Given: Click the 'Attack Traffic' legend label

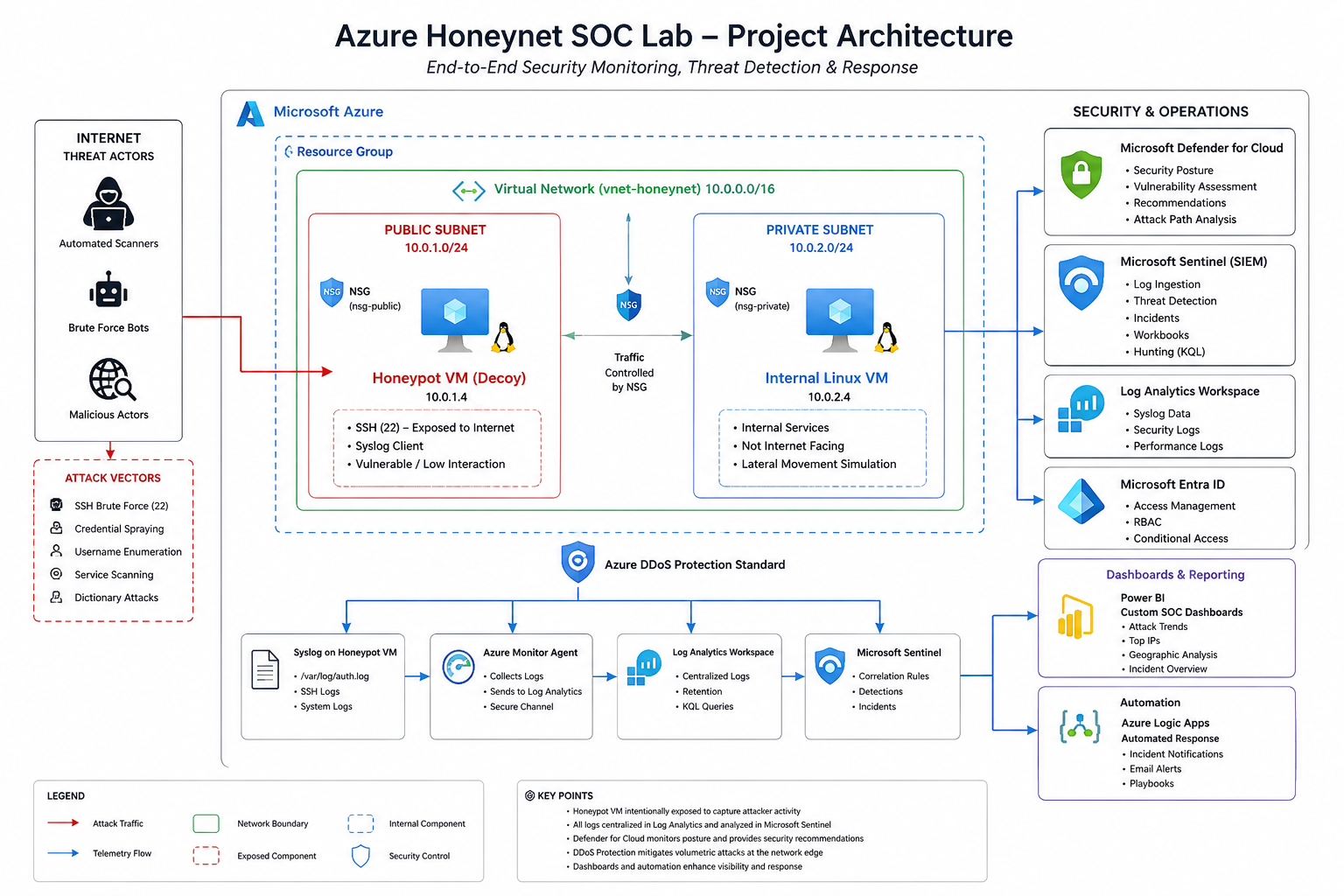Looking at the screenshot, I should 118,823.
